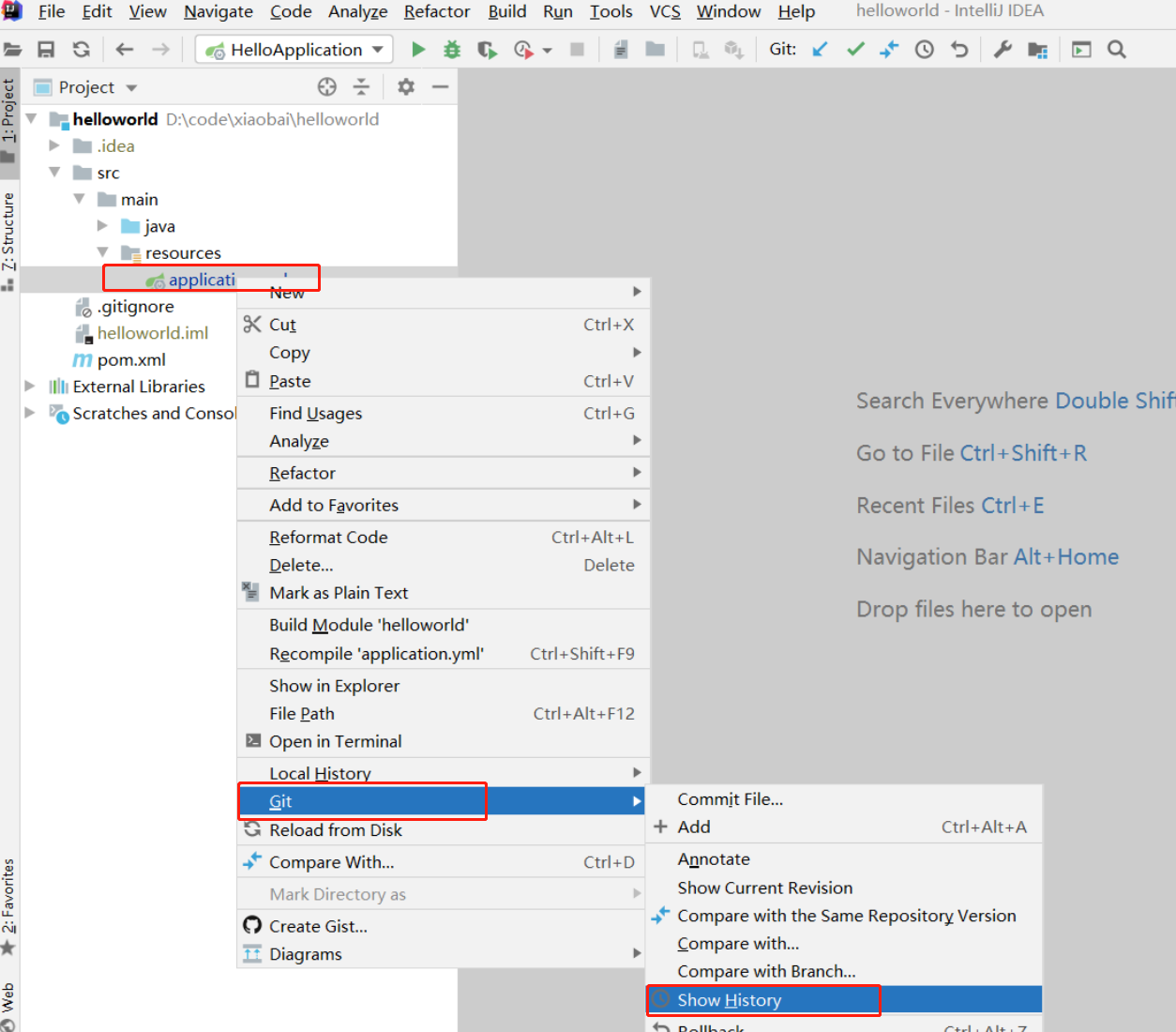Image resolution: width=1176 pixels, height=1032 pixels.
Task: Choose Open in Terminal
Action: (x=443, y=741)
